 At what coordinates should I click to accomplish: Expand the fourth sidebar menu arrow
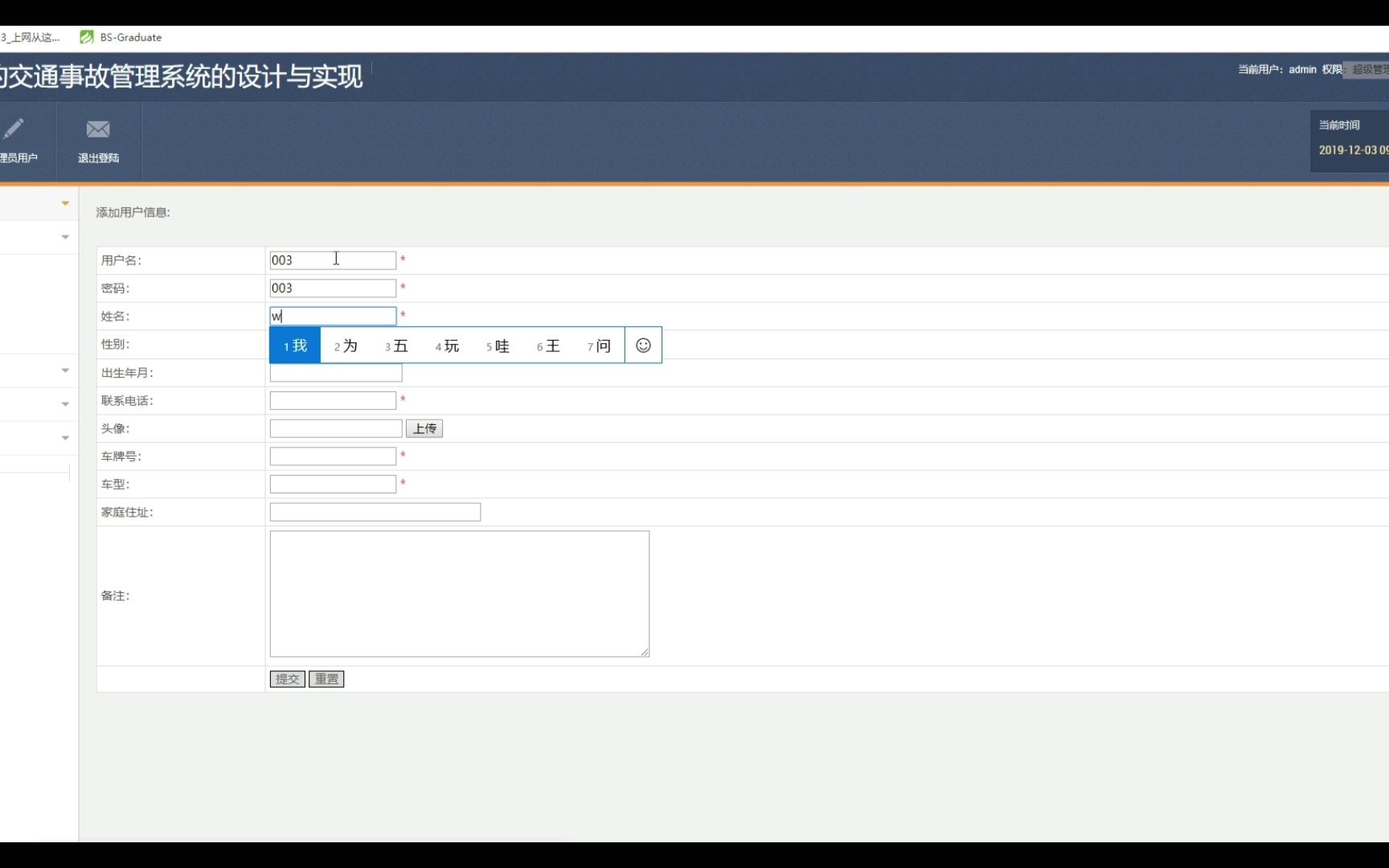(65, 404)
